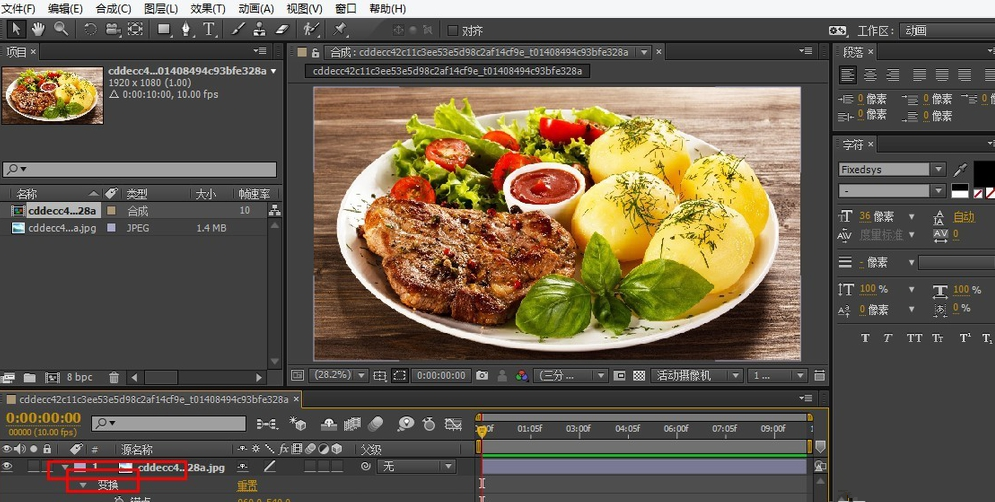Toggle the transparency grid in viewer
The height and width of the screenshot is (502, 995).
[639, 375]
